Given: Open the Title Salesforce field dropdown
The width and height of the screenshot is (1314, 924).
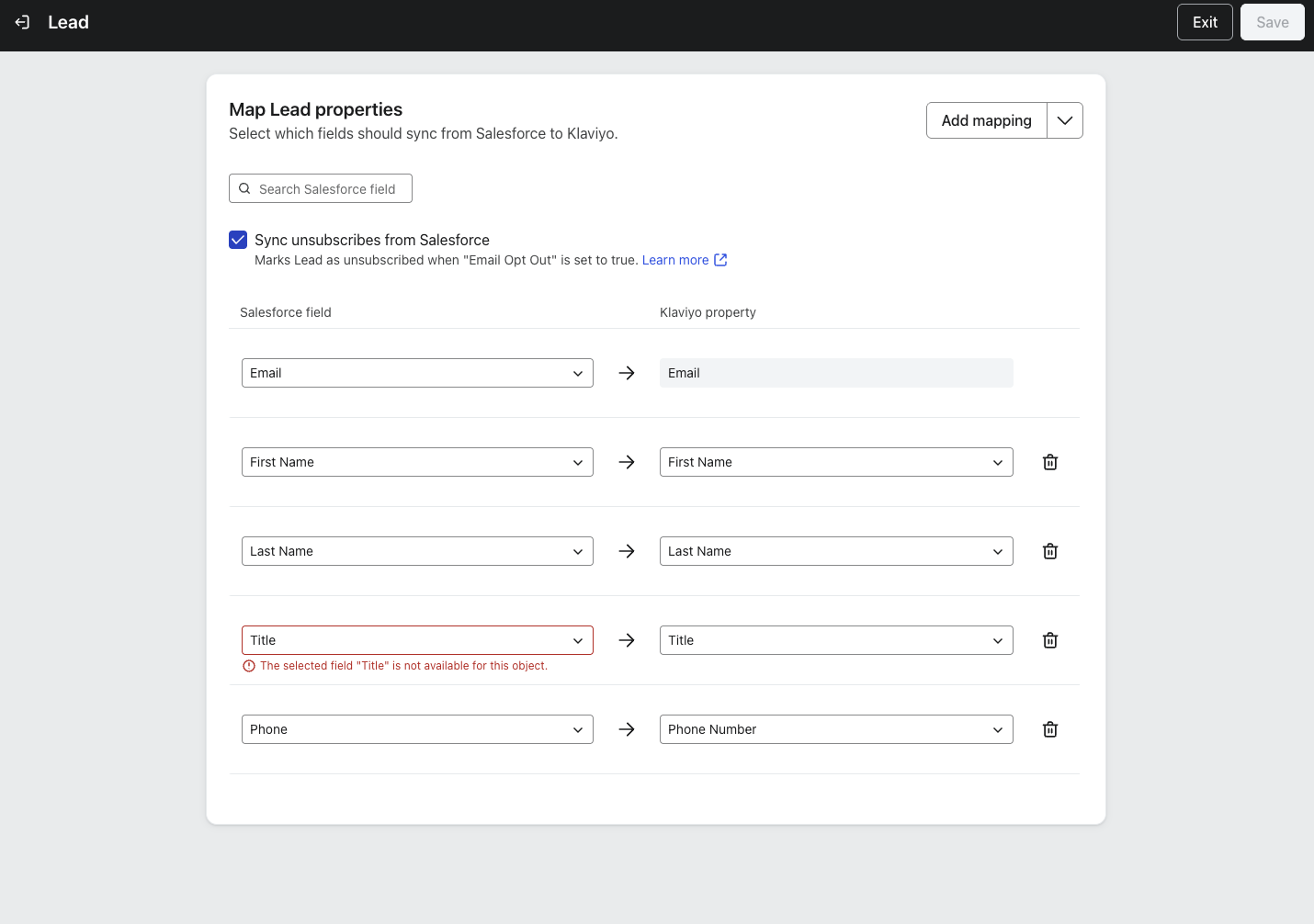Looking at the screenshot, I should (417, 640).
